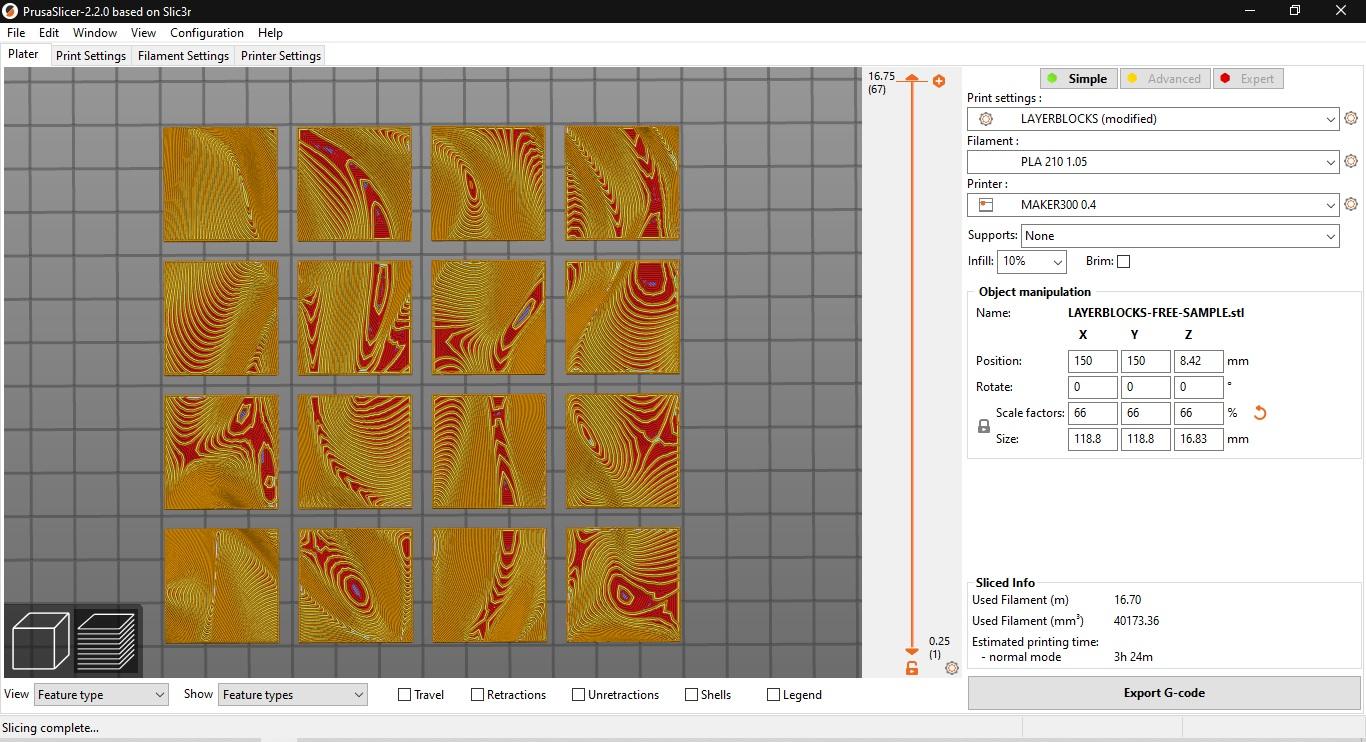Open the Edit menu
The width and height of the screenshot is (1366, 742).
coord(49,33)
